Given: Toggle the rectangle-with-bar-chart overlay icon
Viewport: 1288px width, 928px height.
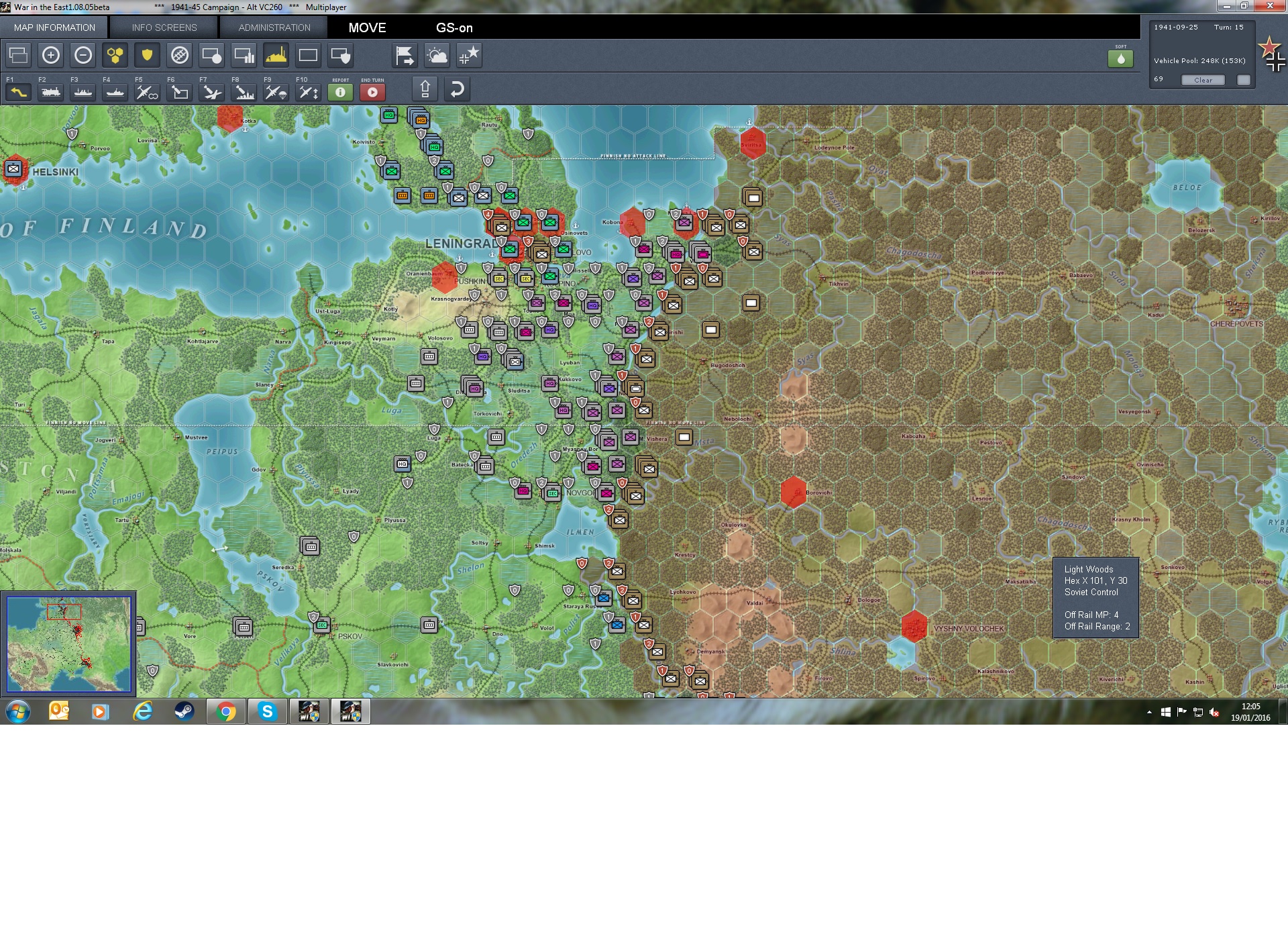Looking at the screenshot, I should [244, 55].
